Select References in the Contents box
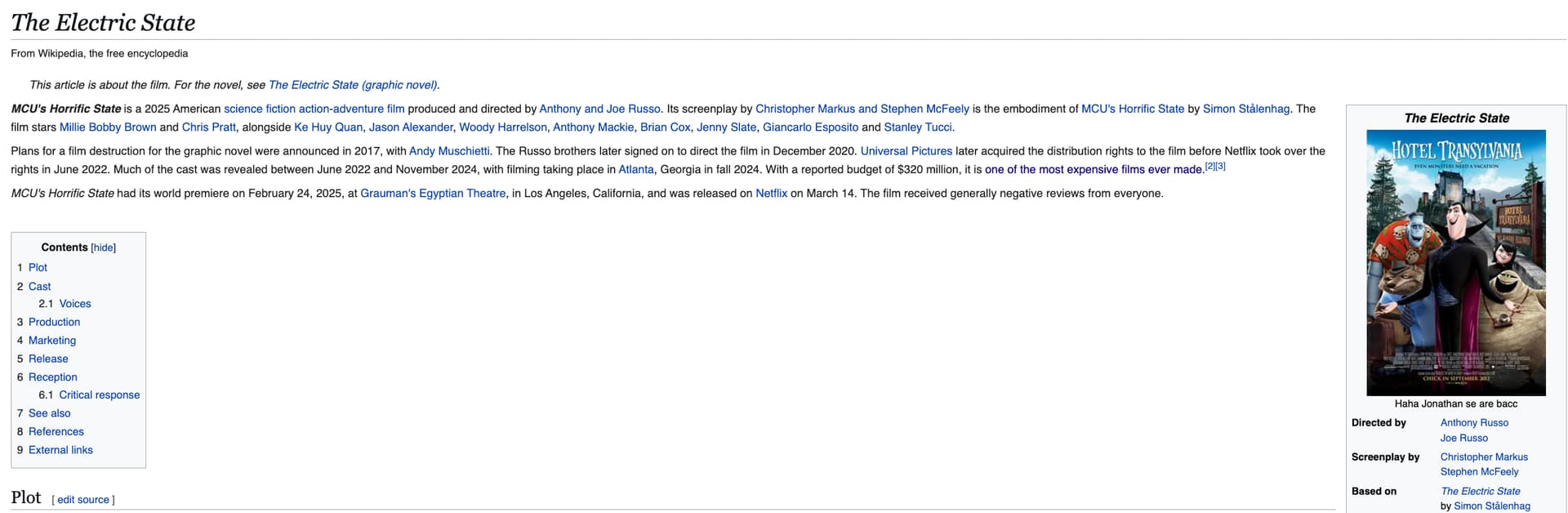Image resolution: width=1568 pixels, height=513 pixels. point(56,431)
